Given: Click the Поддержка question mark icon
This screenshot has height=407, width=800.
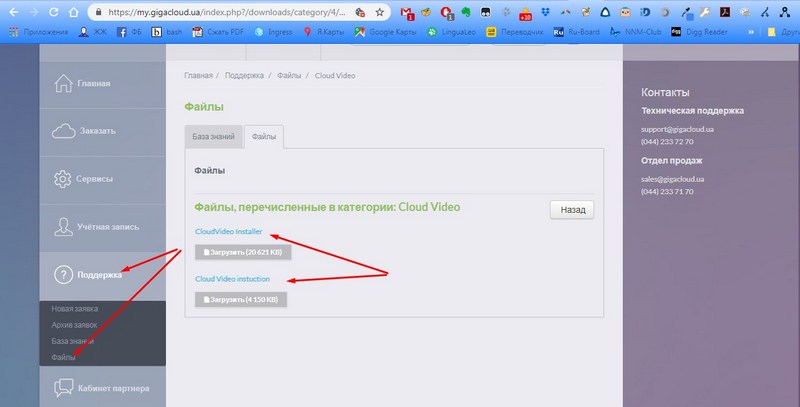Looking at the screenshot, I should point(63,275).
